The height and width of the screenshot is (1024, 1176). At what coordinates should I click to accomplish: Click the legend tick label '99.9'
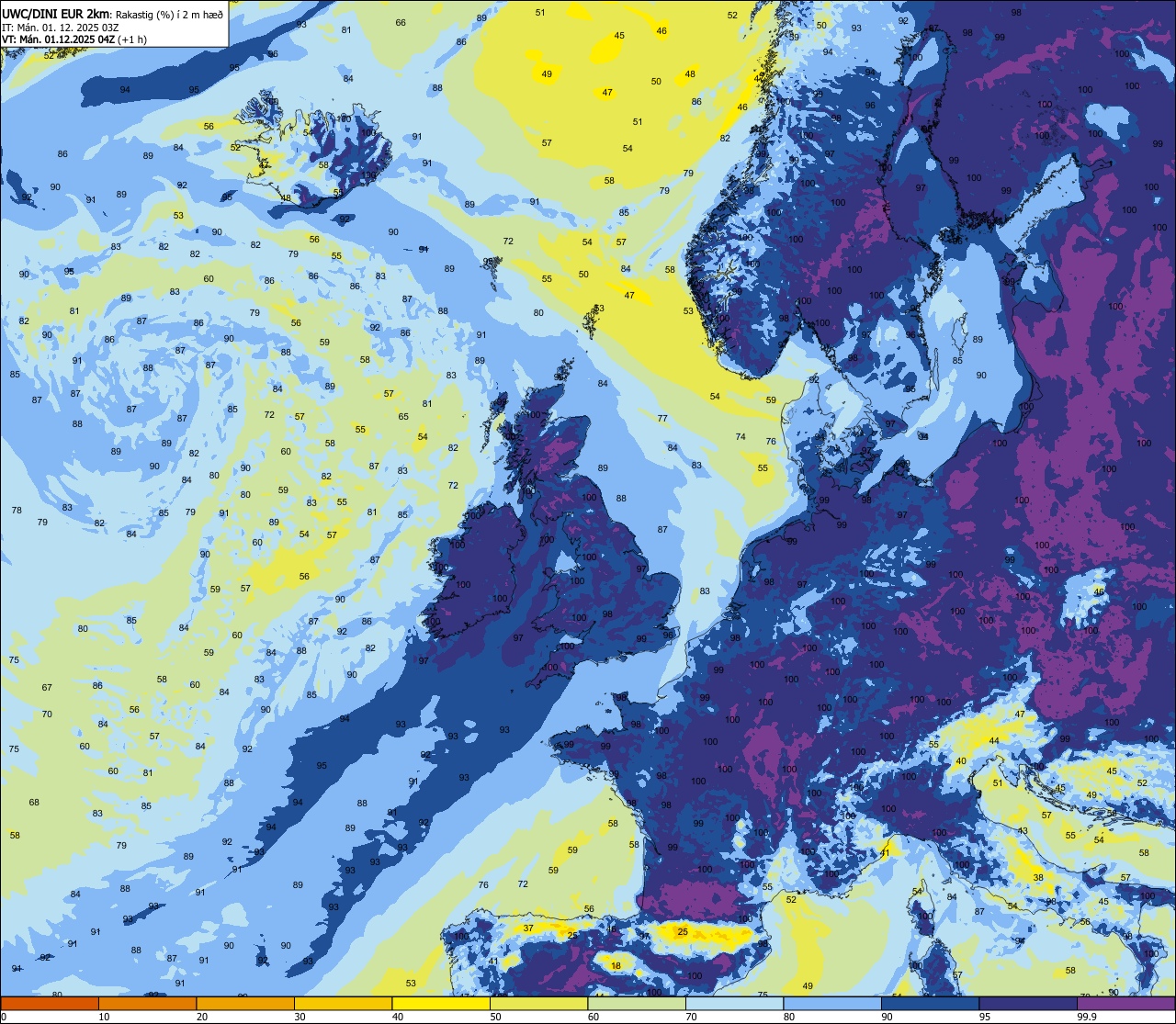click(x=1085, y=1017)
